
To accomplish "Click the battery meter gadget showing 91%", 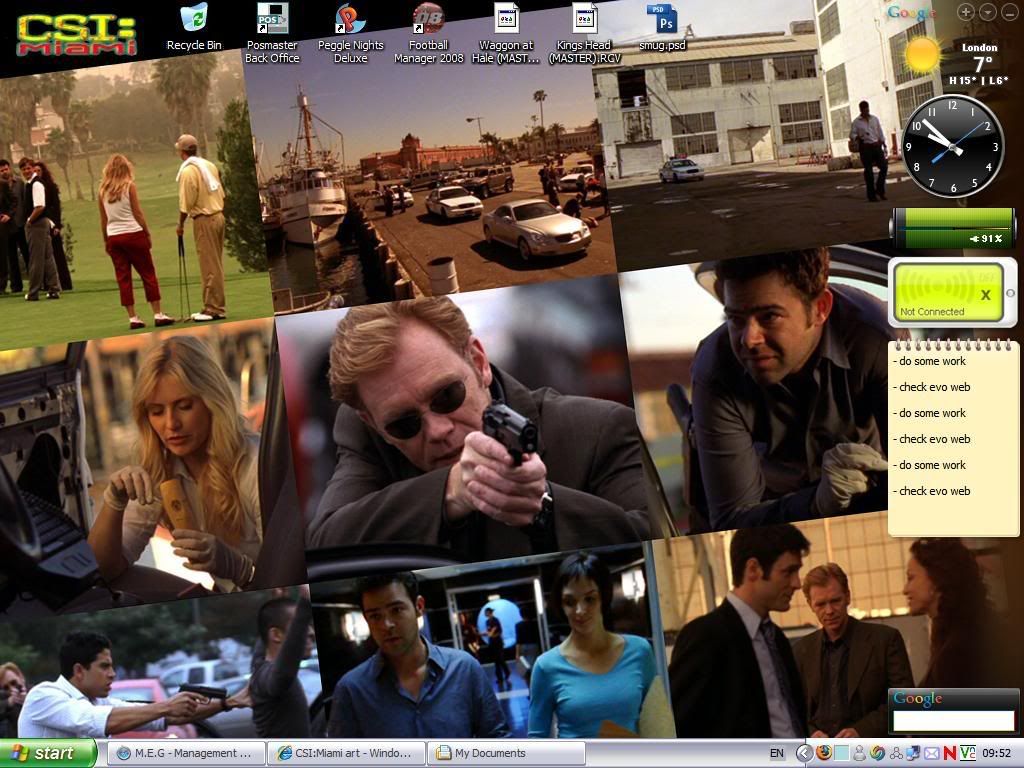I will (953, 229).
